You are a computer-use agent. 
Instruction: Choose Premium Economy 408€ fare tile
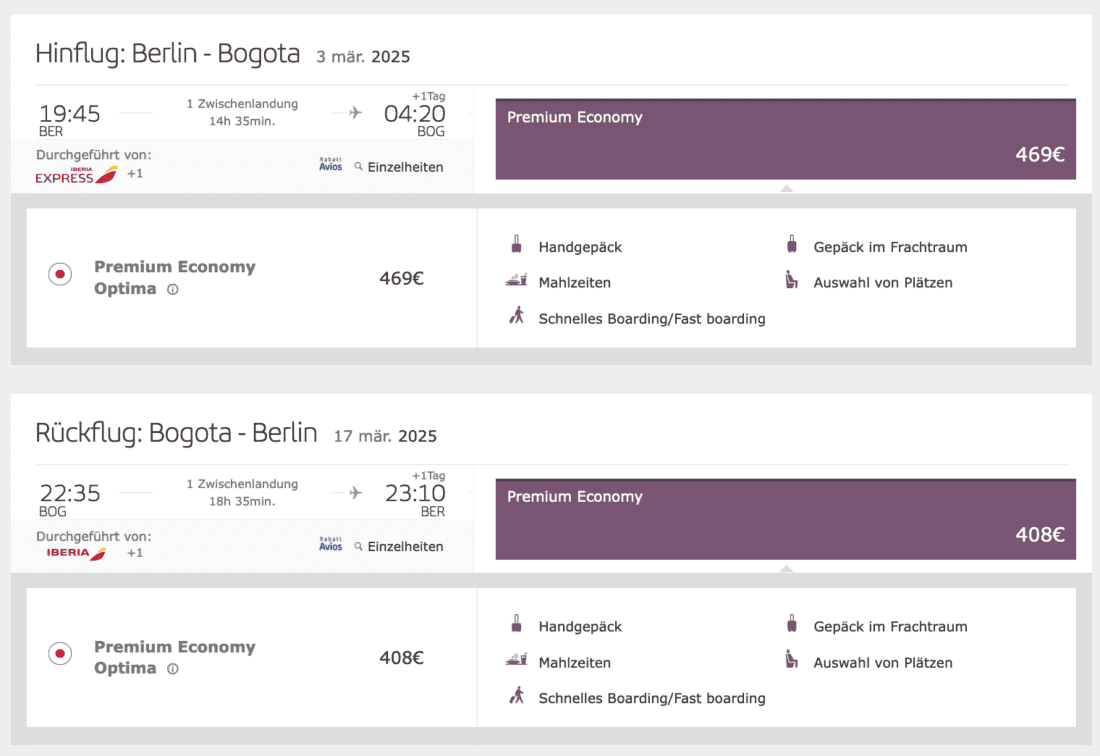click(x=785, y=518)
